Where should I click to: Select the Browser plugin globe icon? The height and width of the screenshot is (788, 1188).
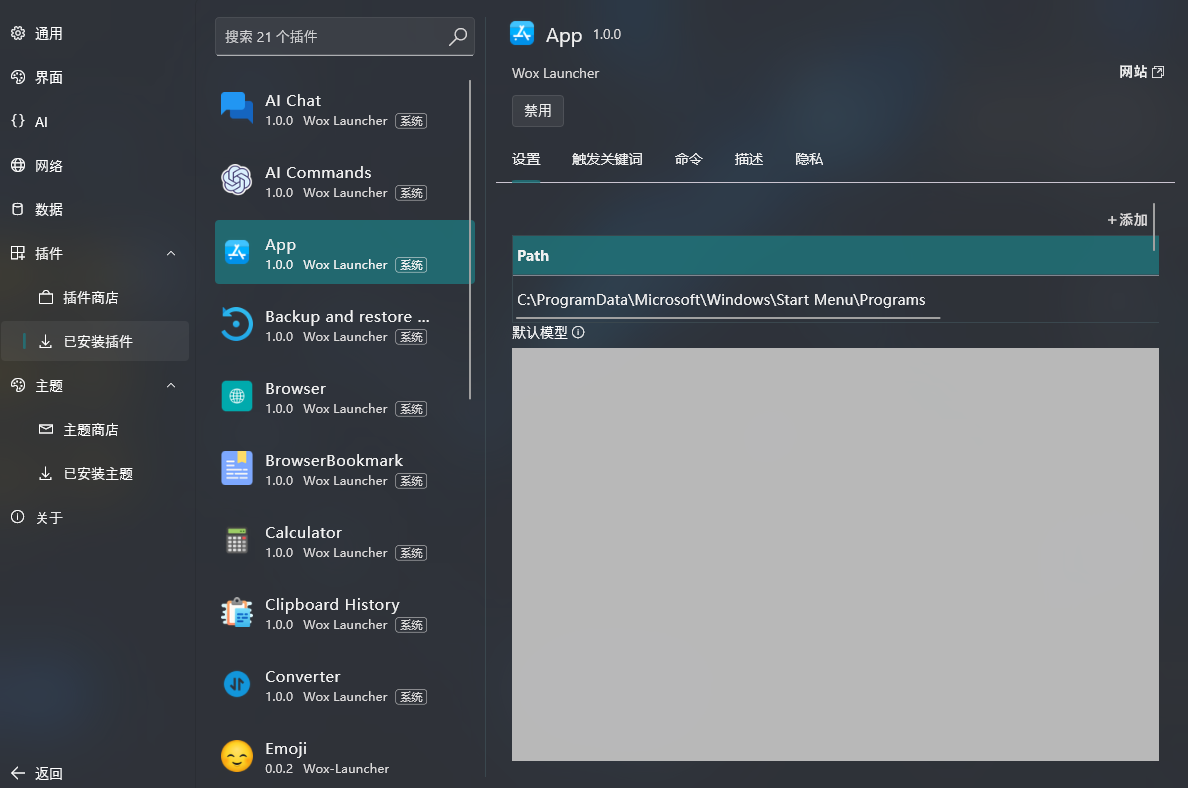tap(237, 396)
